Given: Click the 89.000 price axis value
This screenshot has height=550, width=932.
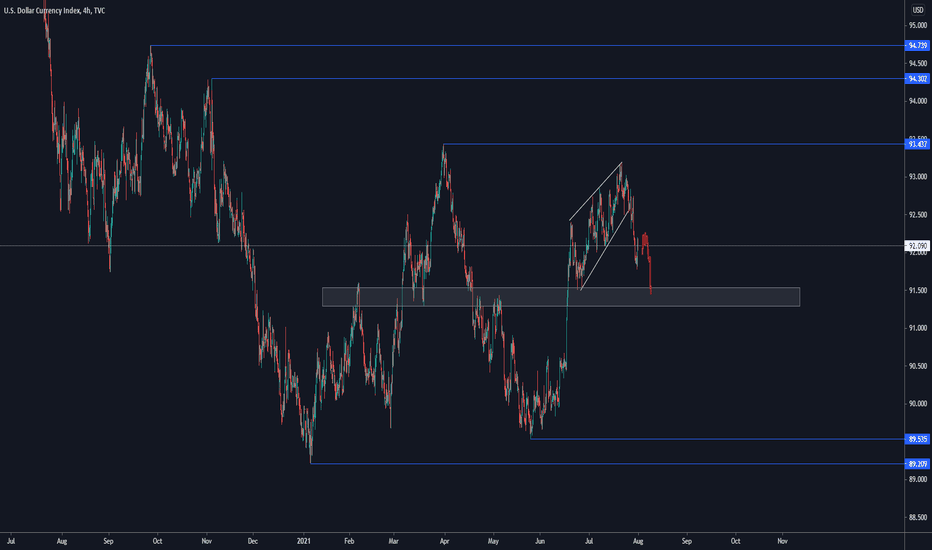Looking at the screenshot, I should pyautogui.click(x=917, y=479).
